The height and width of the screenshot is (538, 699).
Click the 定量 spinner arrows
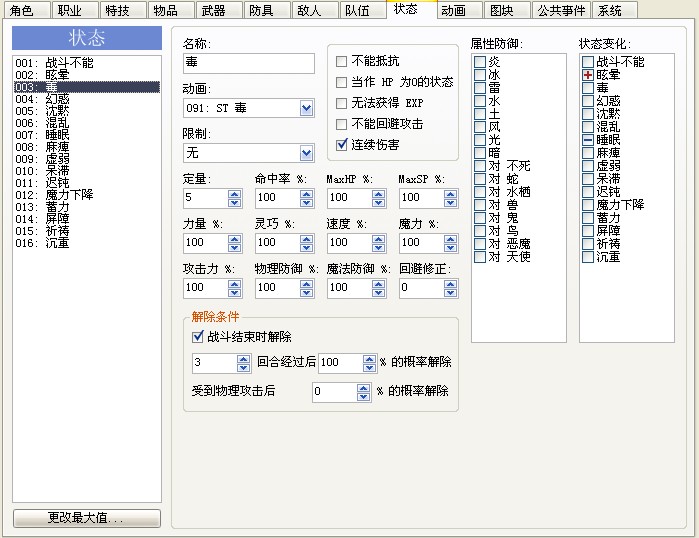tap(234, 198)
